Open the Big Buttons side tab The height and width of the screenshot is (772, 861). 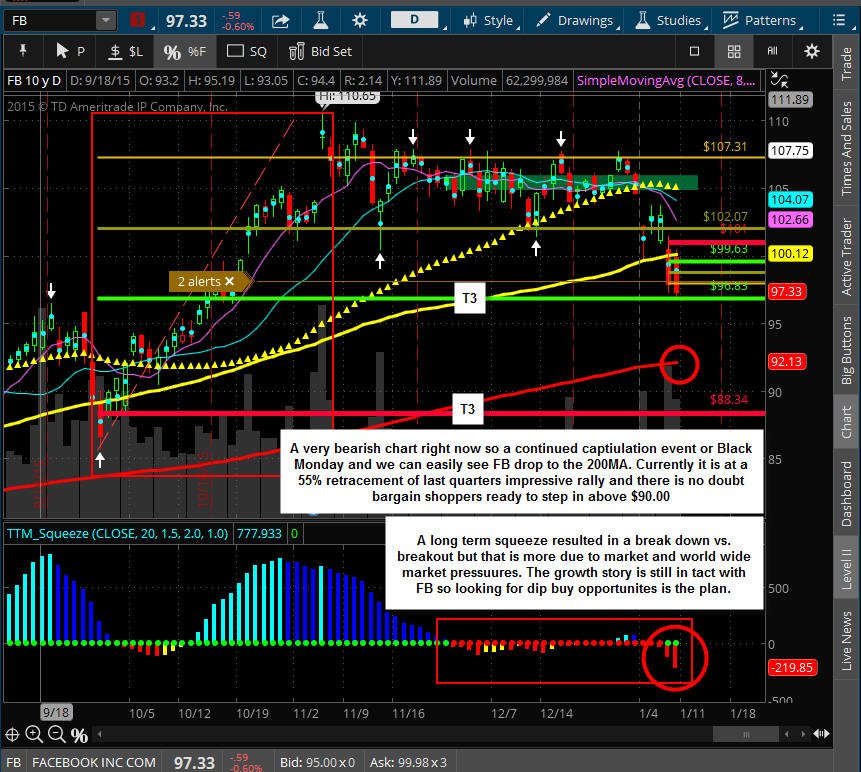[x=847, y=350]
